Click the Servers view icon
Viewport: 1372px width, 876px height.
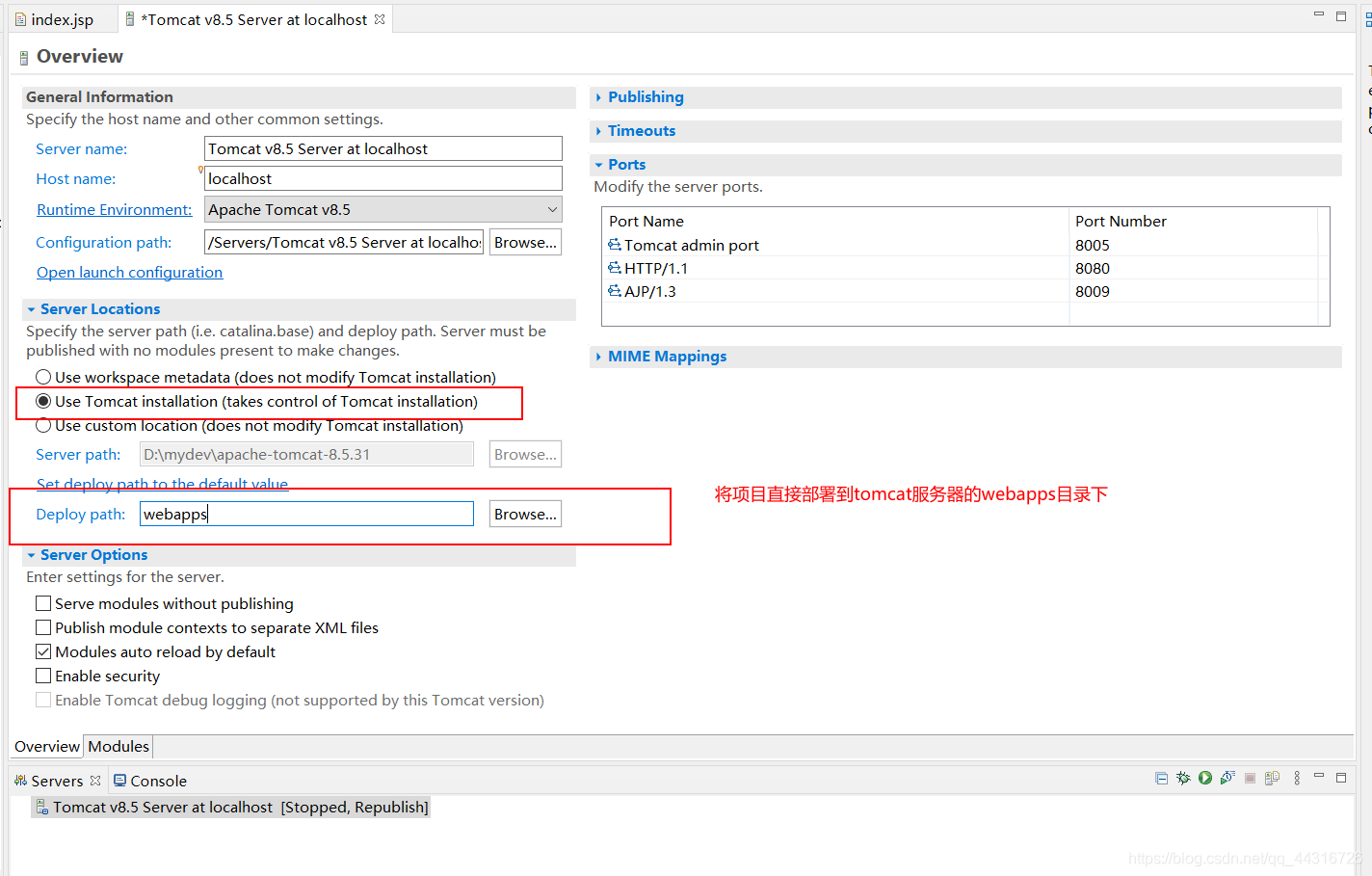[x=21, y=781]
